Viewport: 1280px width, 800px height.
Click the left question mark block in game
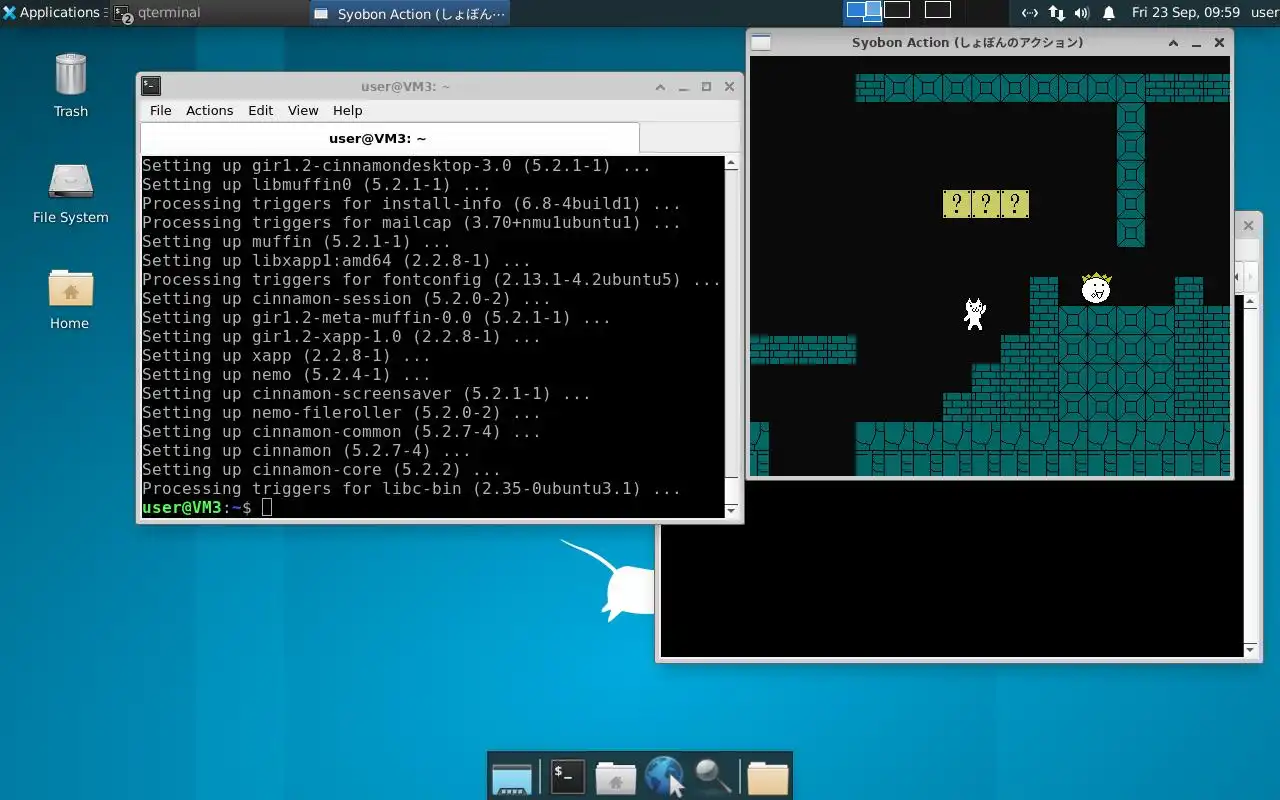[957, 204]
